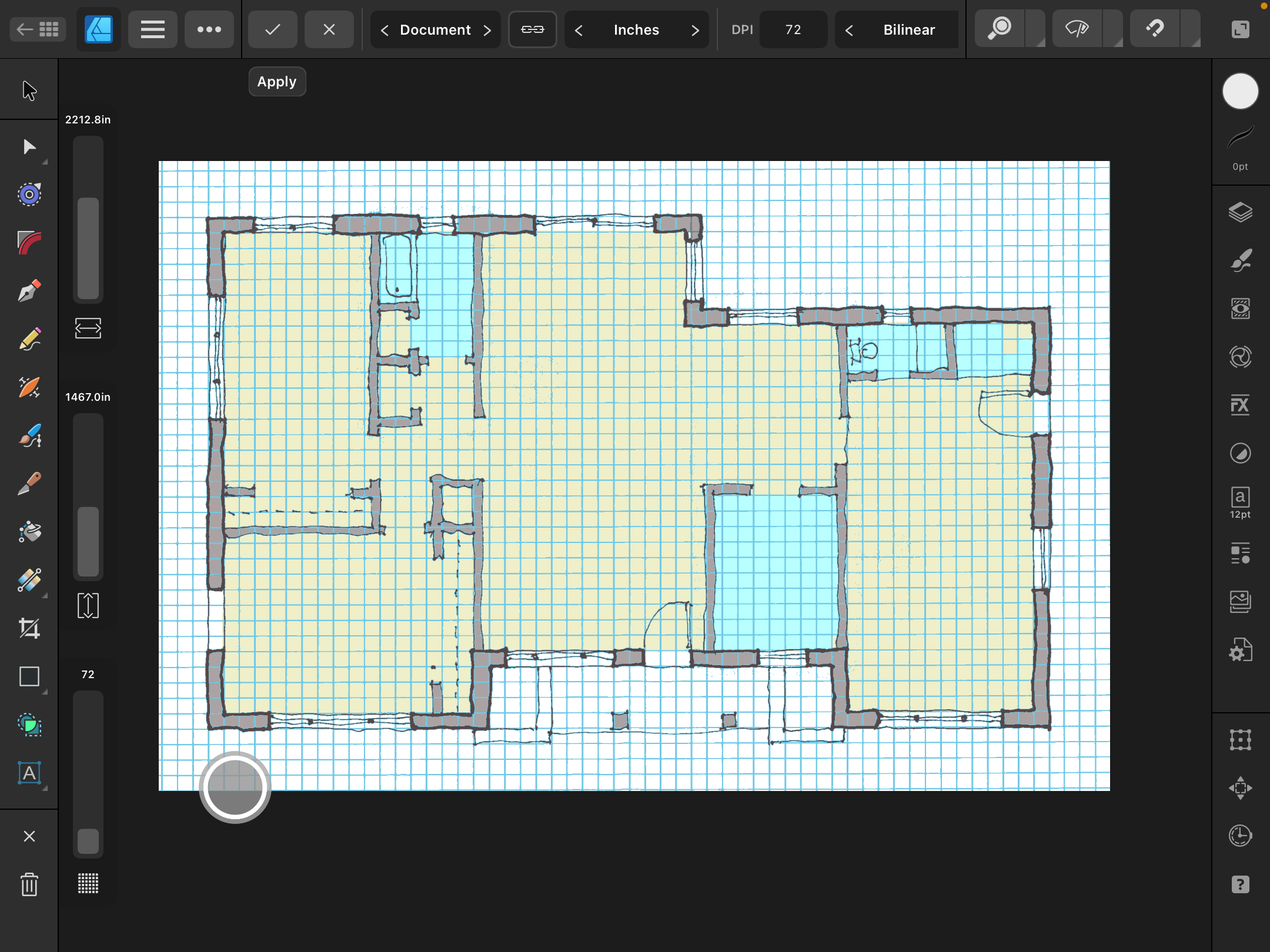Adjust the DPI slider at 72
The width and height of the screenshot is (1270, 952).
point(88,775)
